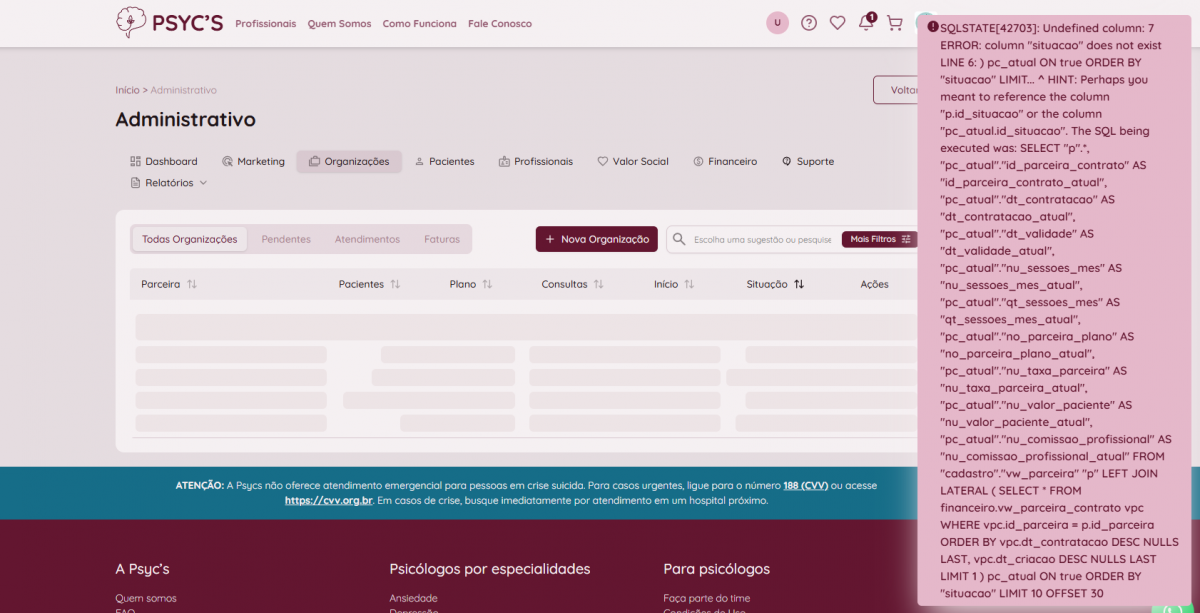Open Fale Conosco page
Viewport: 1200px width, 613px height.
pos(500,23)
